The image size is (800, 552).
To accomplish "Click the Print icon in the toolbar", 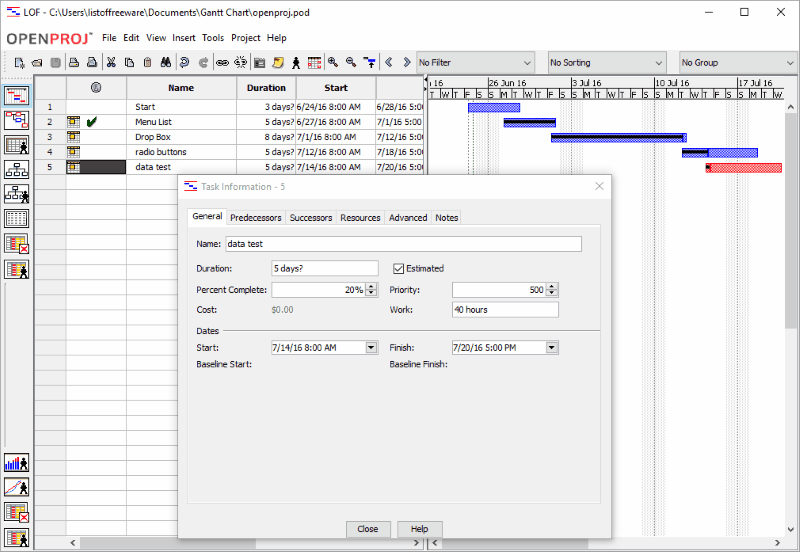I will pos(74,63).
